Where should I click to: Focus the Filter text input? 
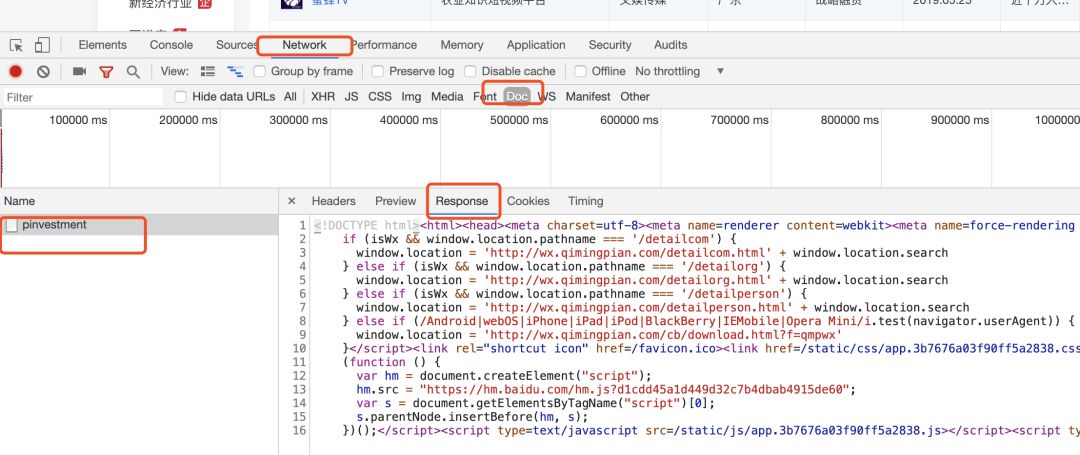point(83,97)
